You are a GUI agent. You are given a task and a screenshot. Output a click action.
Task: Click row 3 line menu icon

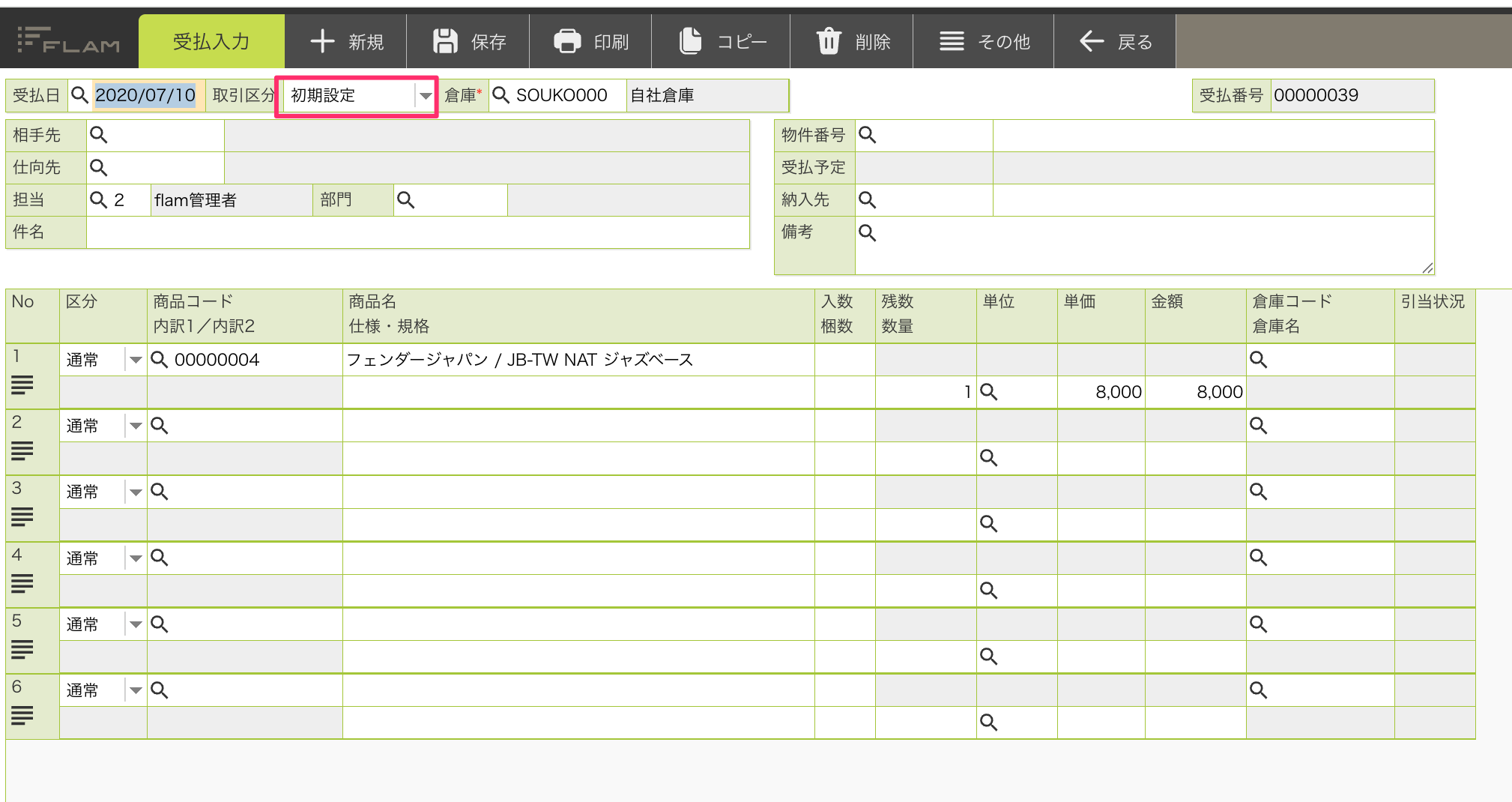(22, 517)
